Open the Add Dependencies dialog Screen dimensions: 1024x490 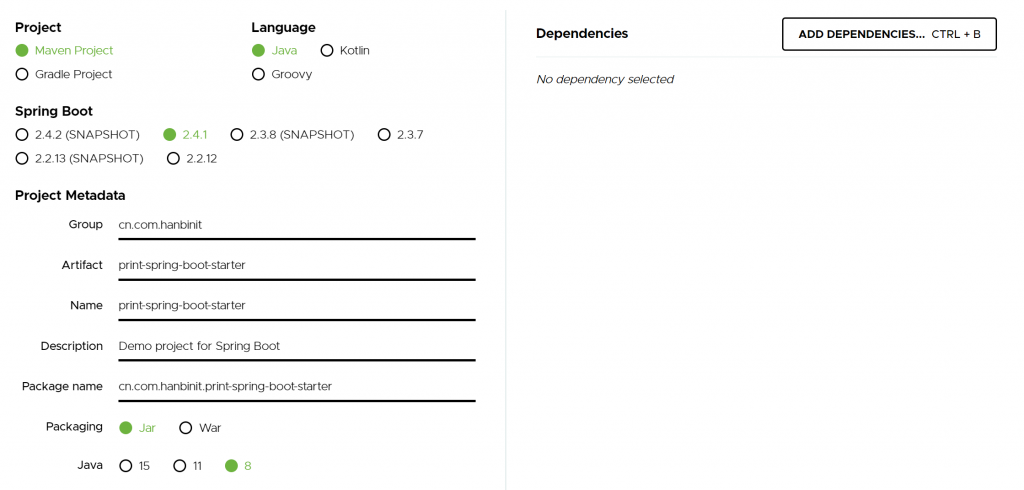889,34
